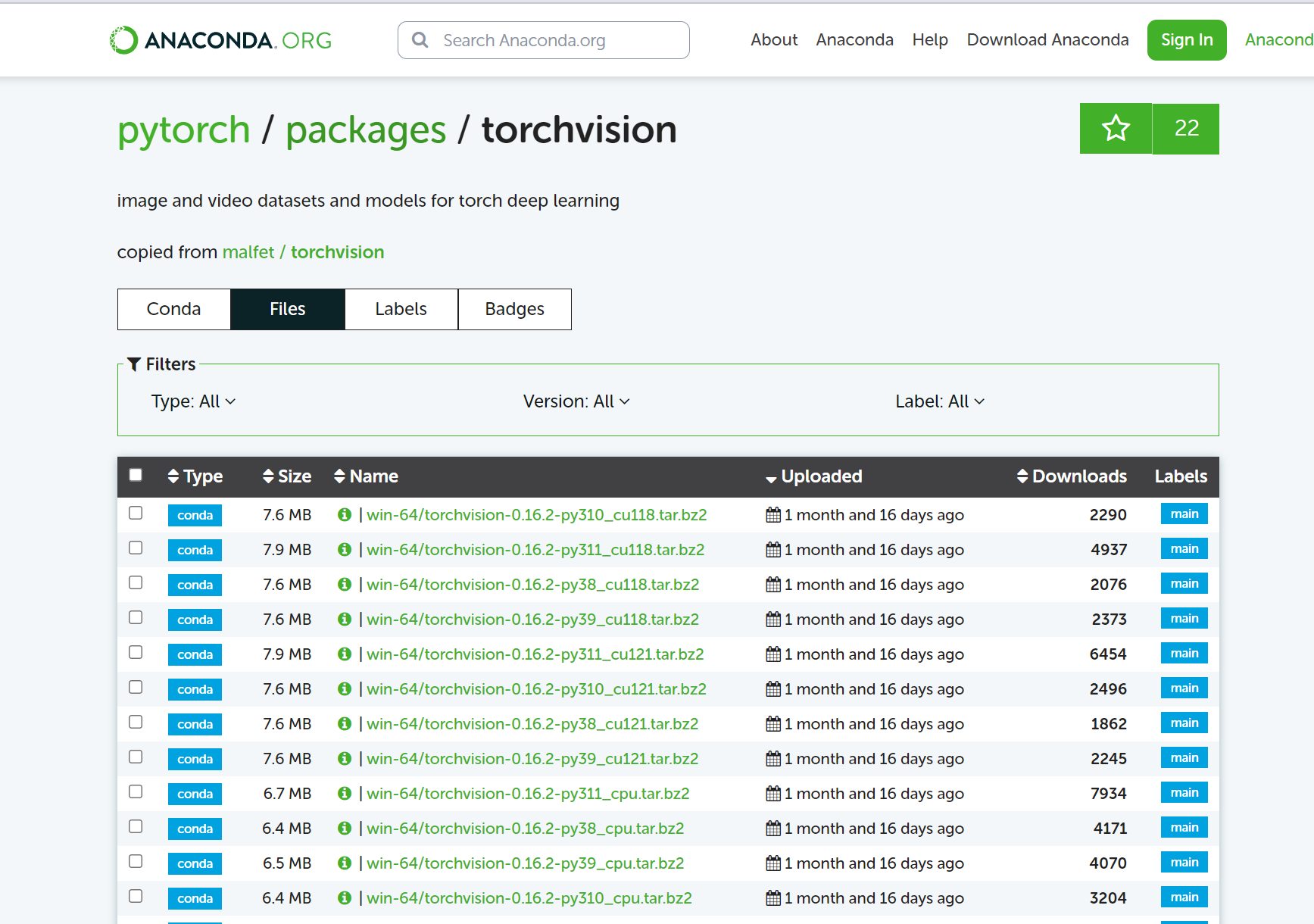Viewport: 1314px width, 924px height.
Task: Select the Files tab
Action: (288, 309)
